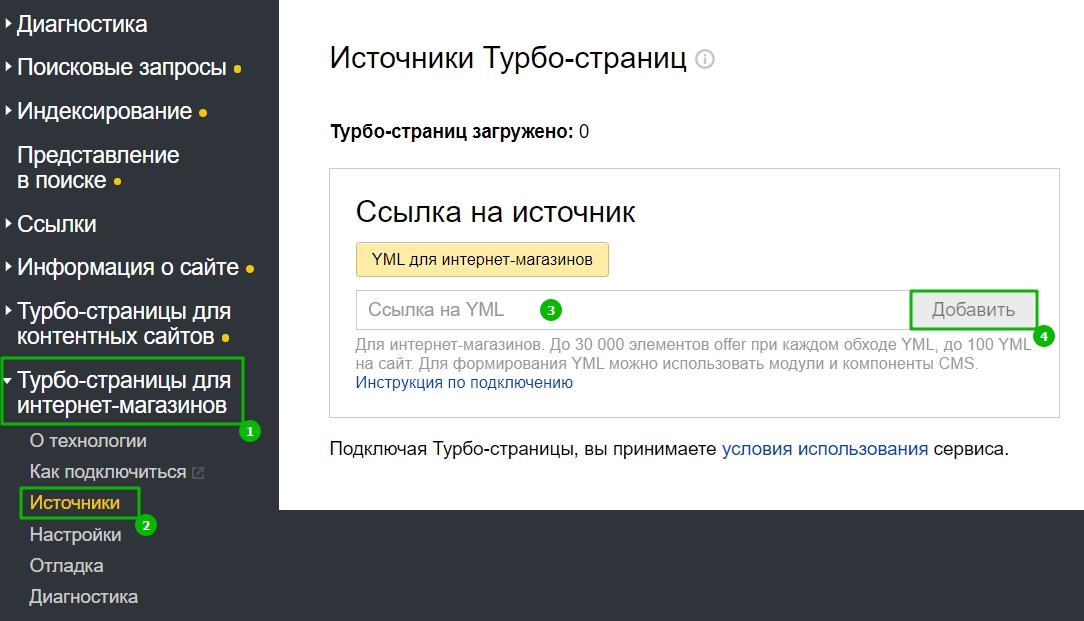Click the info icon beside Источники Турбо-страниц heading
This screenshot has height=621, width=1084.
705,60
